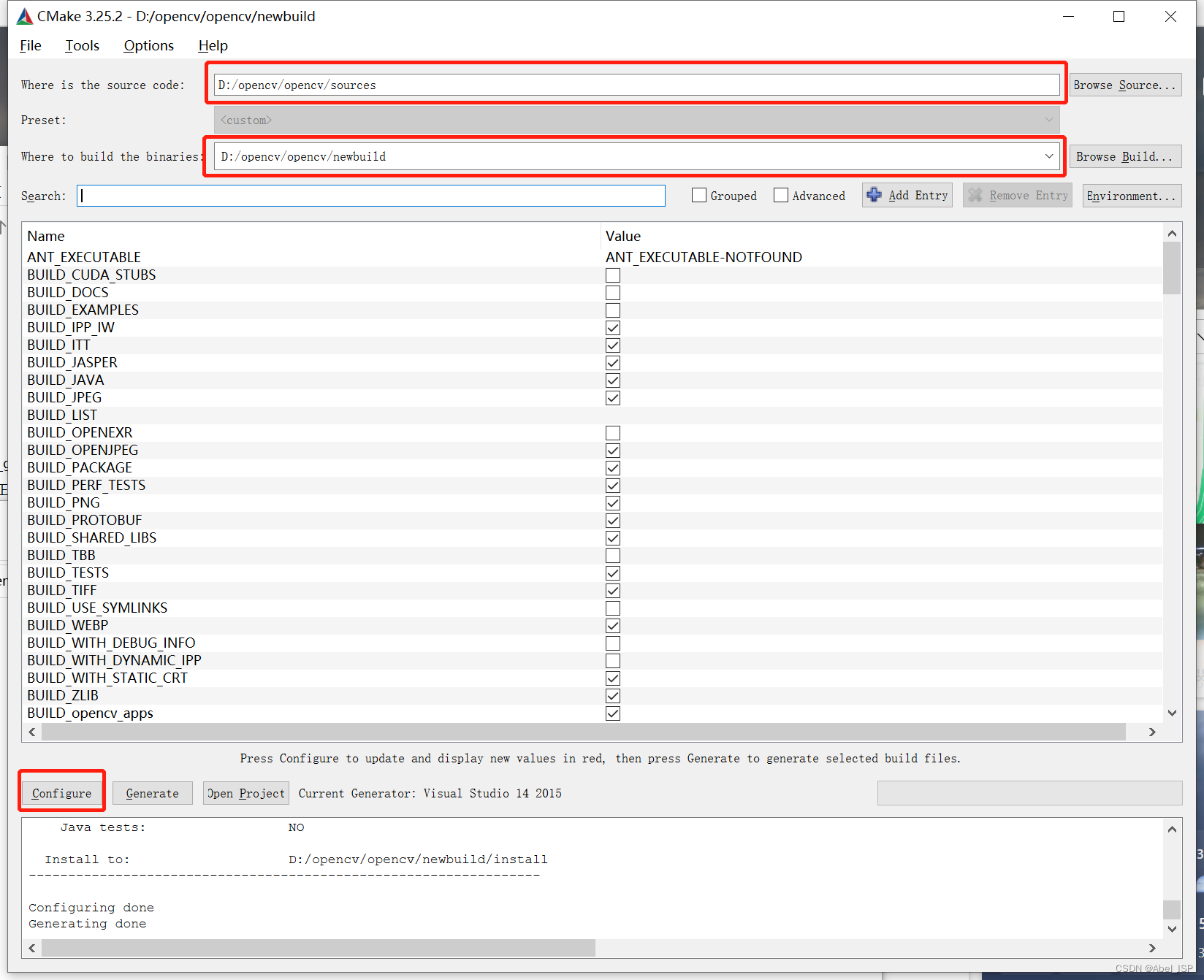This screenshot has height=980, width=1204.
Task: Click the Generate button
Action: (152, 793)
